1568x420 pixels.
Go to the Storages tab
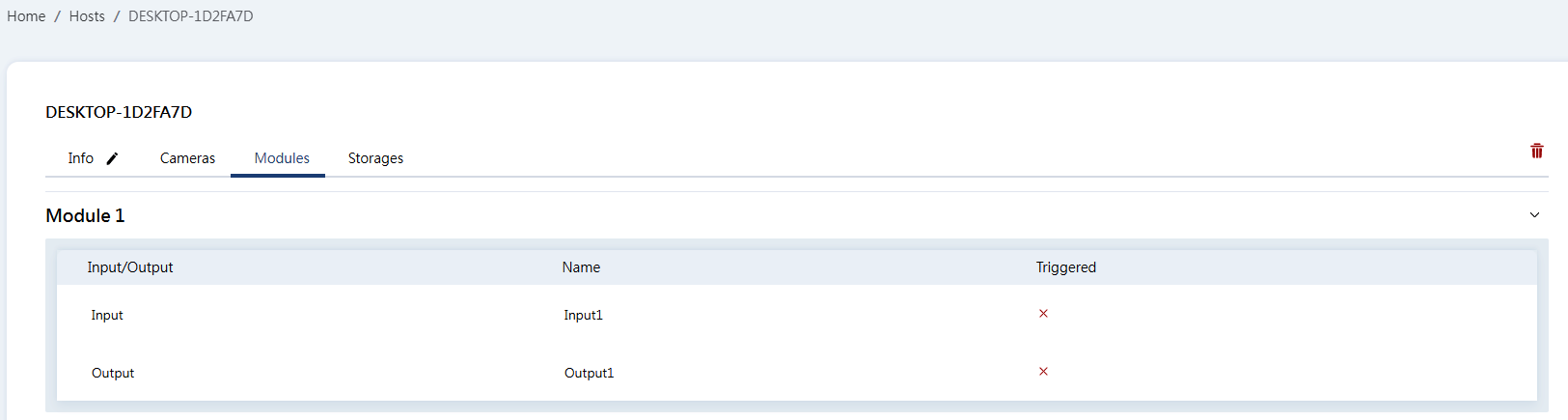375,158
